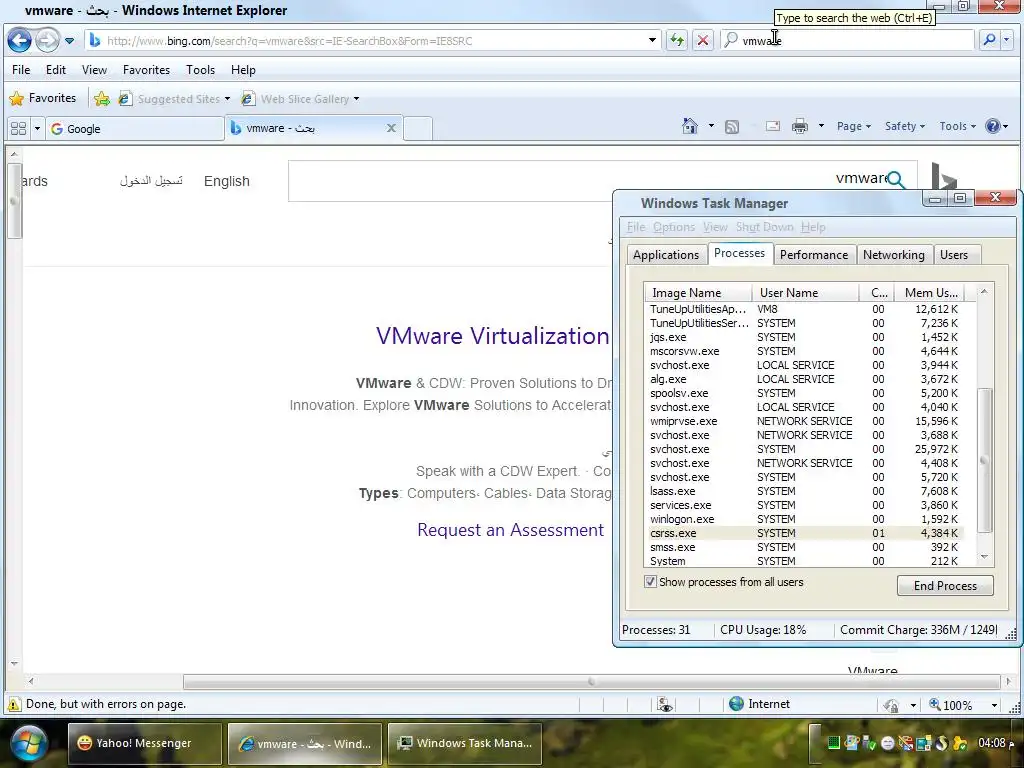Click the Arabic sign-in link تسجيل الدخول
Image resolution: width=1024 pixels, height=768 pixels.
(151, 181)
